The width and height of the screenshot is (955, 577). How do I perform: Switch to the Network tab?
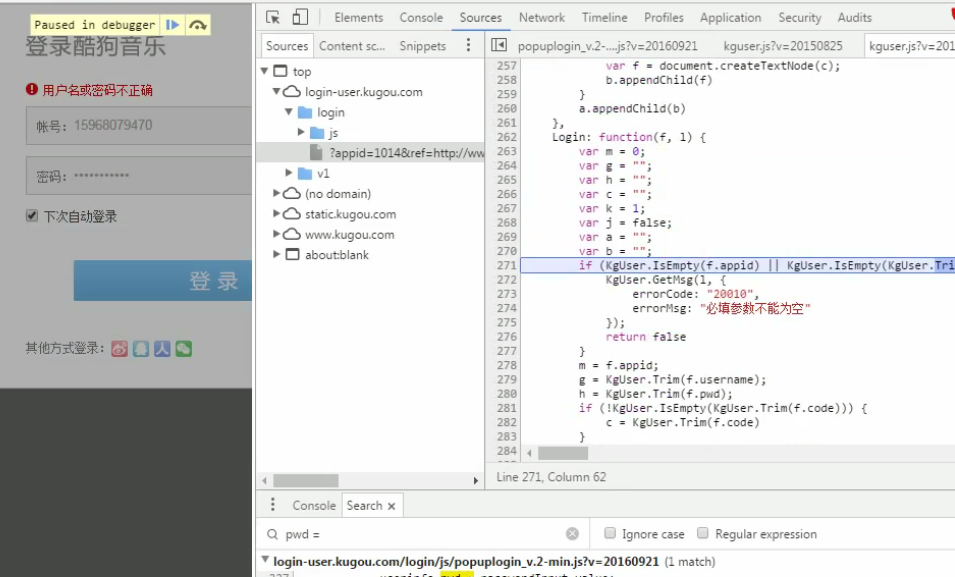pos(542,17)
